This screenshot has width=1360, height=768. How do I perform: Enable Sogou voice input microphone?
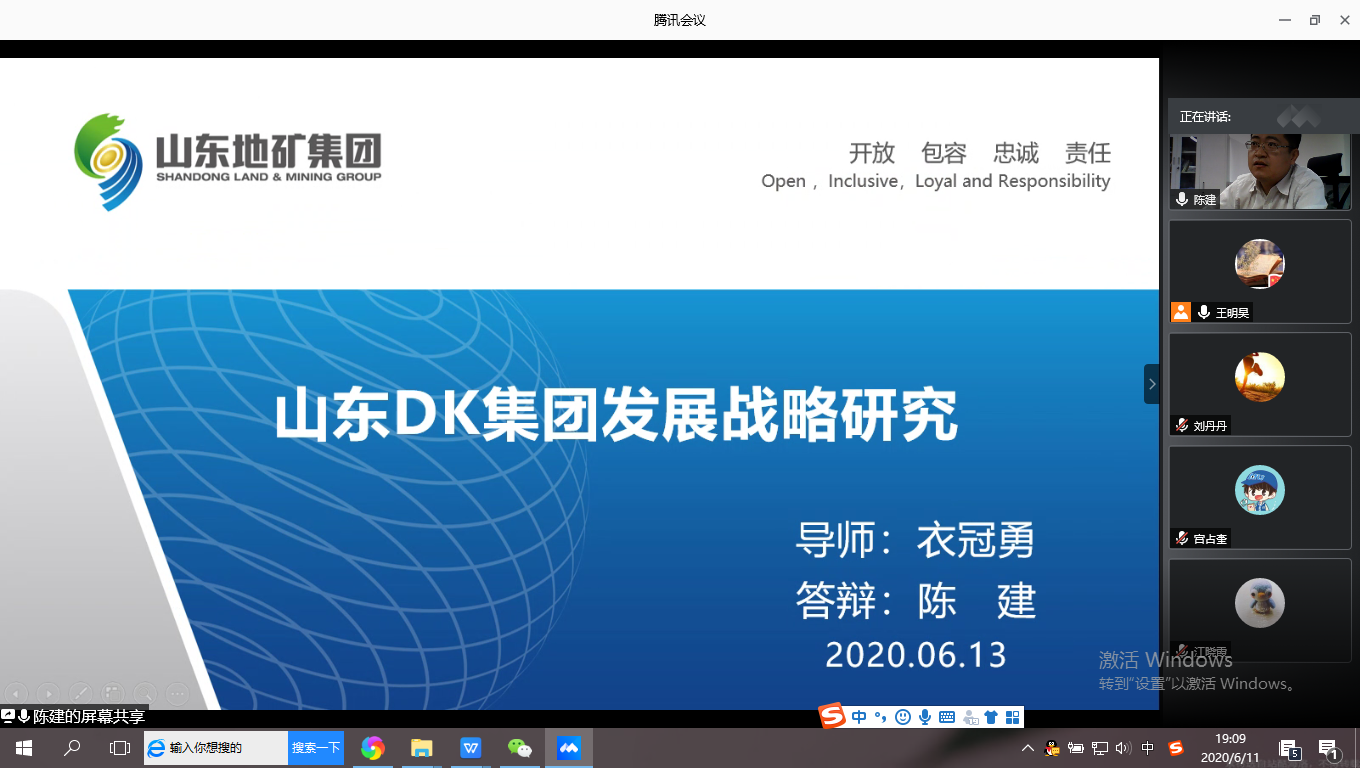tap(925, 717)
